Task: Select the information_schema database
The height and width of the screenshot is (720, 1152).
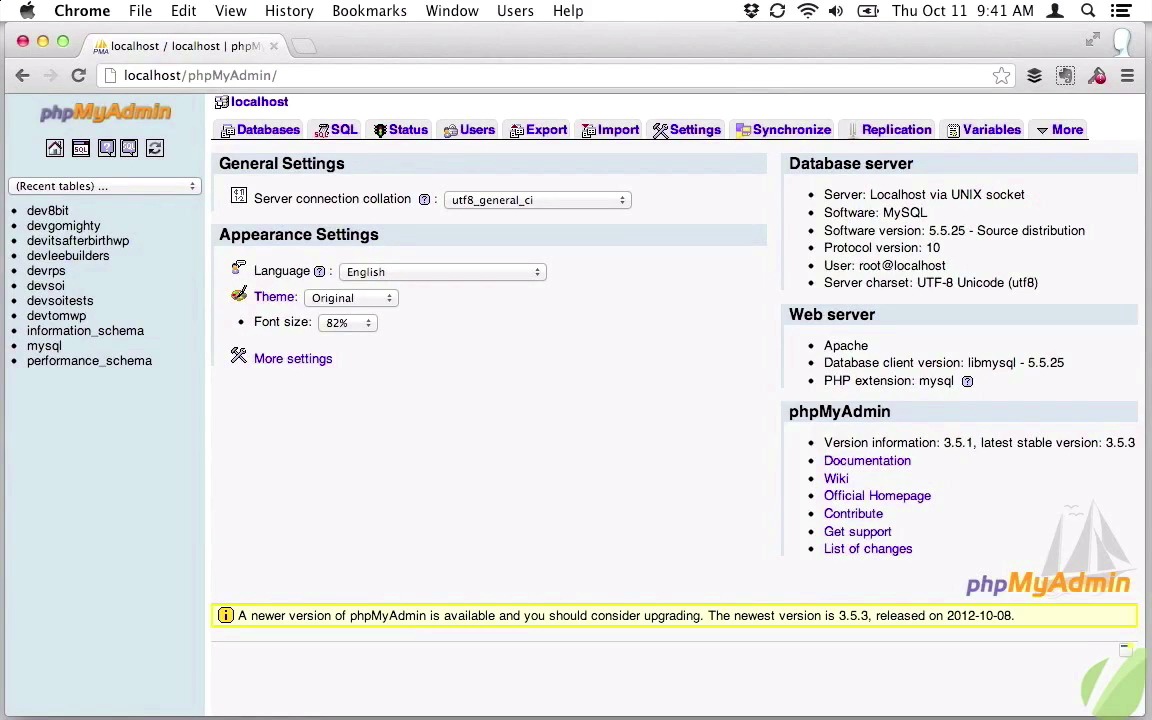Action: [85, 331]
